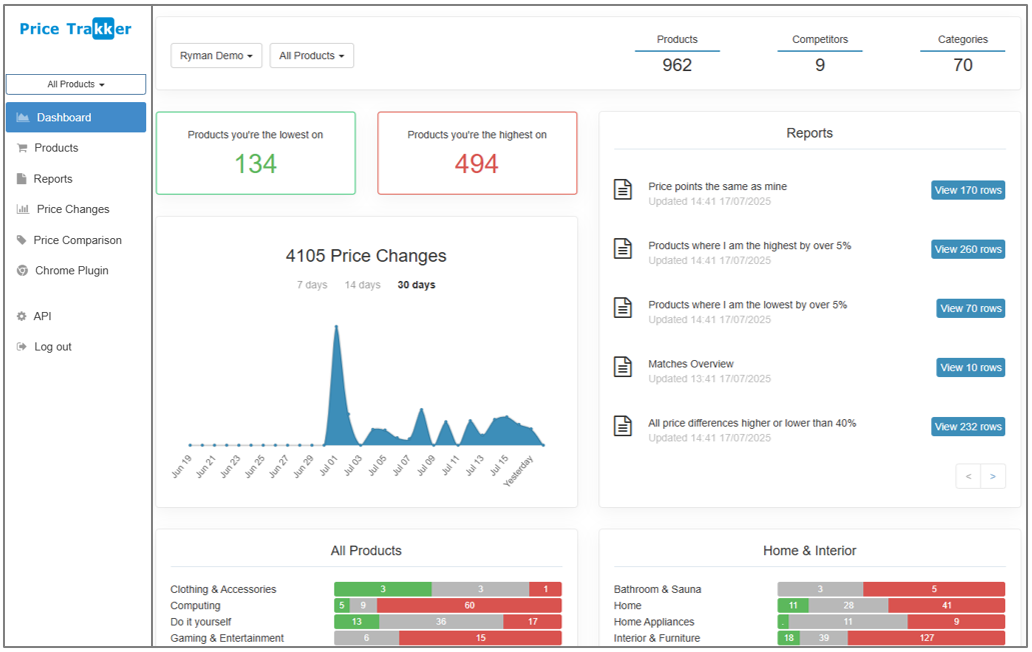
Task: Open Price Comparison in sidebar
Action: pyautogui.click(x=76, y=240)
